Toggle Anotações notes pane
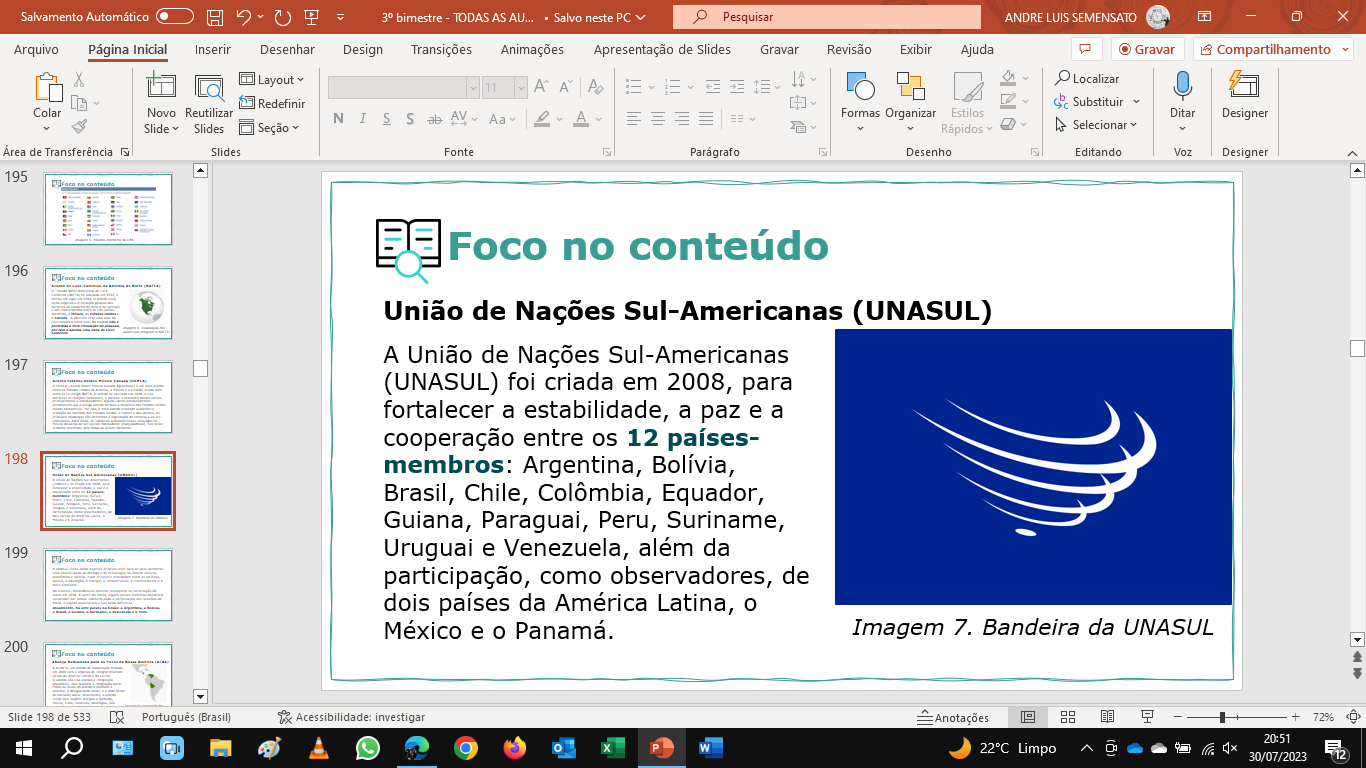1366x768 pixels. (953, 717)
